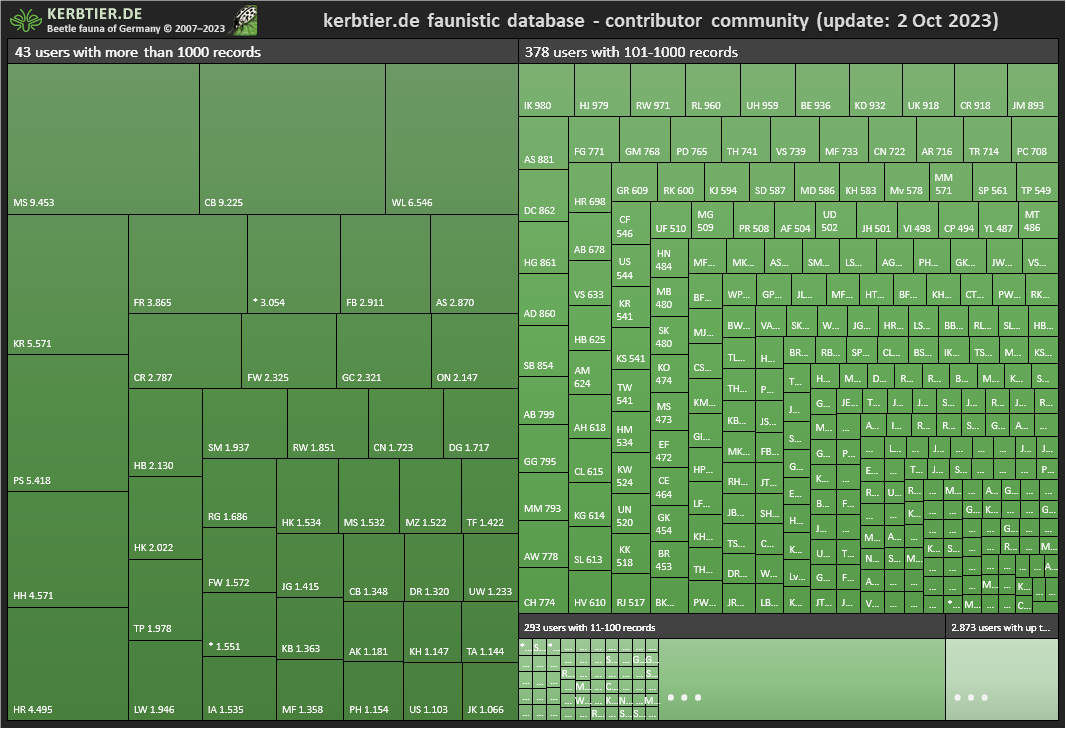Select the CB 9.225 treemap tile
This screenshot has width=1066, height=730.
point(292,139)
